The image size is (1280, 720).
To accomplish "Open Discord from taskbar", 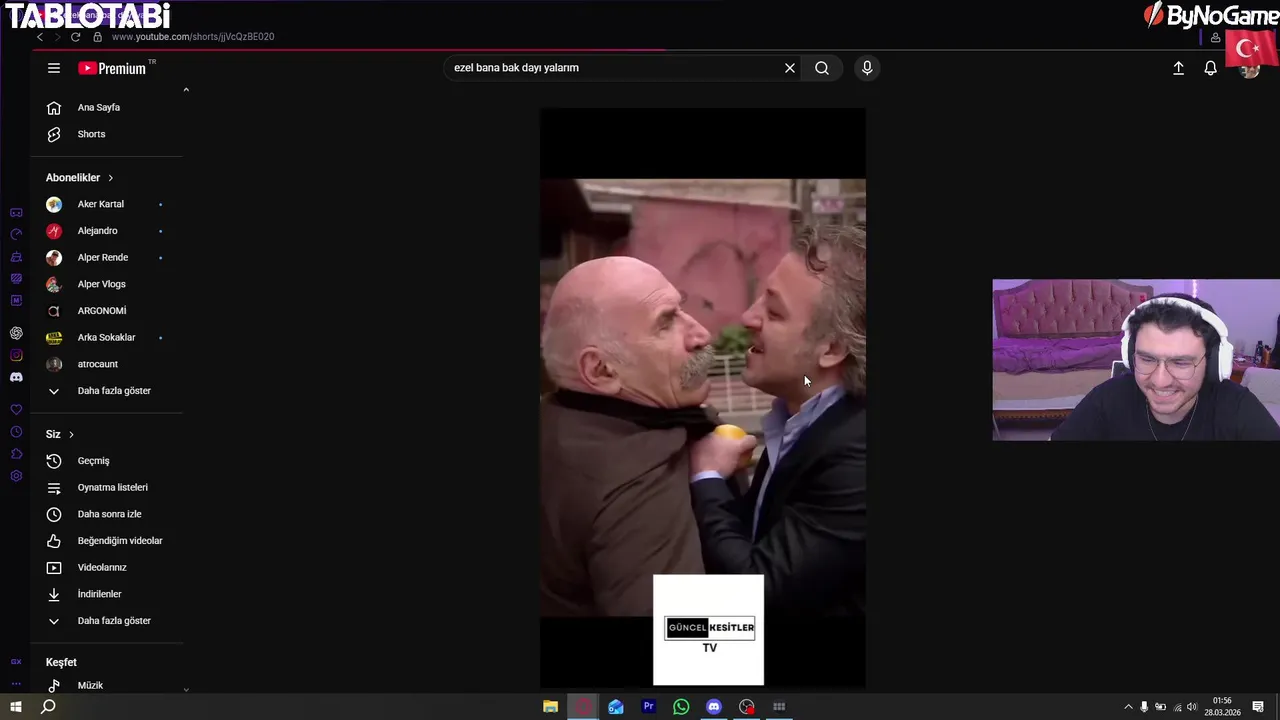I will pos(714,707).
